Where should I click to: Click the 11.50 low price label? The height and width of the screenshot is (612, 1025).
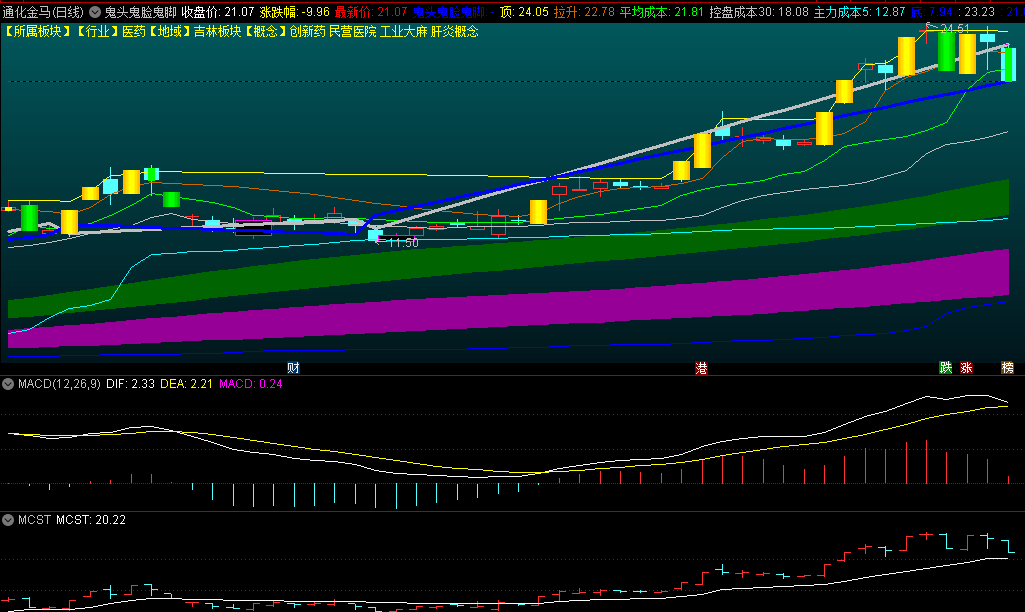pos(403,243)
